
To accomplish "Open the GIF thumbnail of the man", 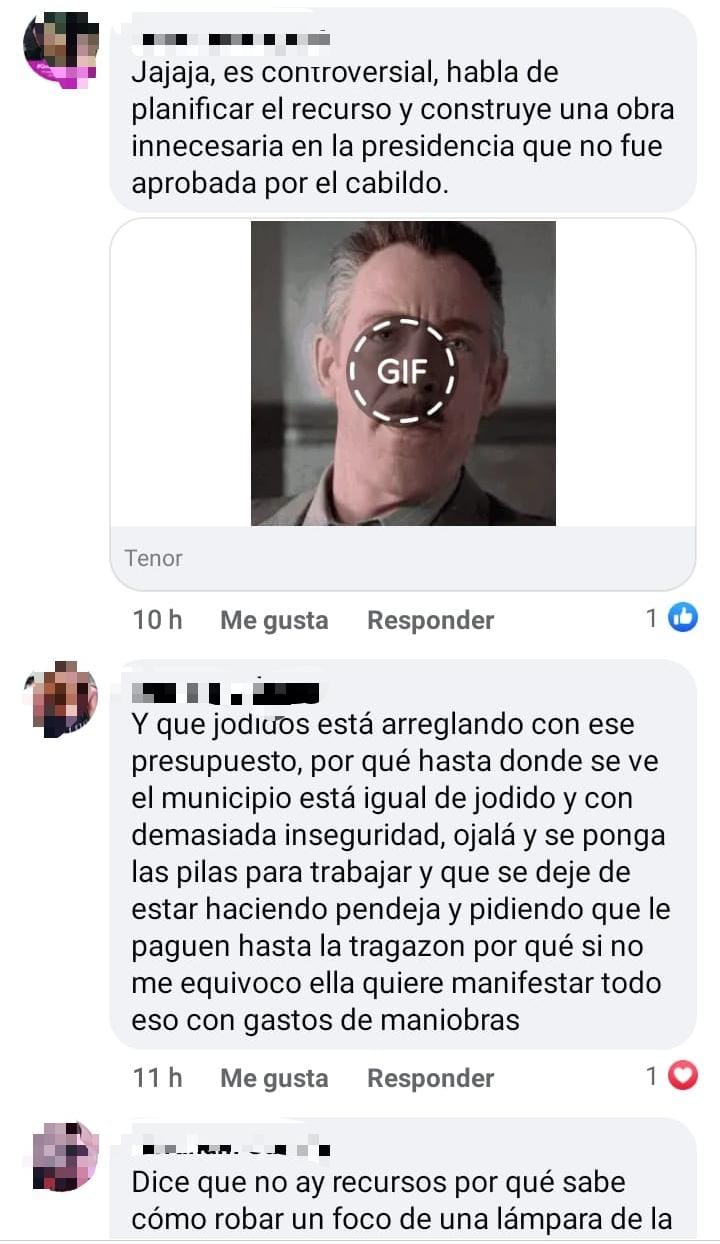I will 402,373.
